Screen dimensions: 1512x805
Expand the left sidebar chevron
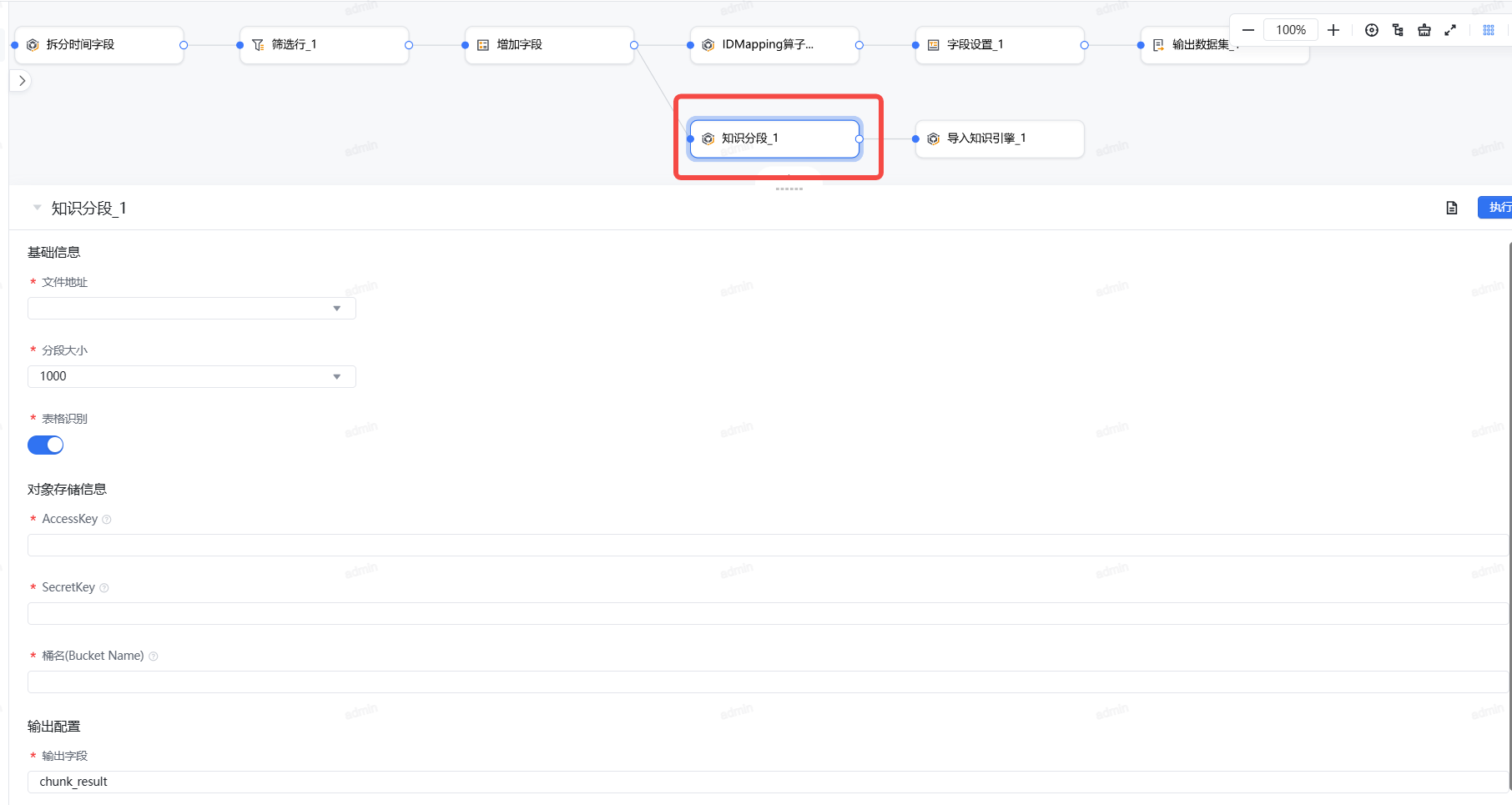(22, 81)
